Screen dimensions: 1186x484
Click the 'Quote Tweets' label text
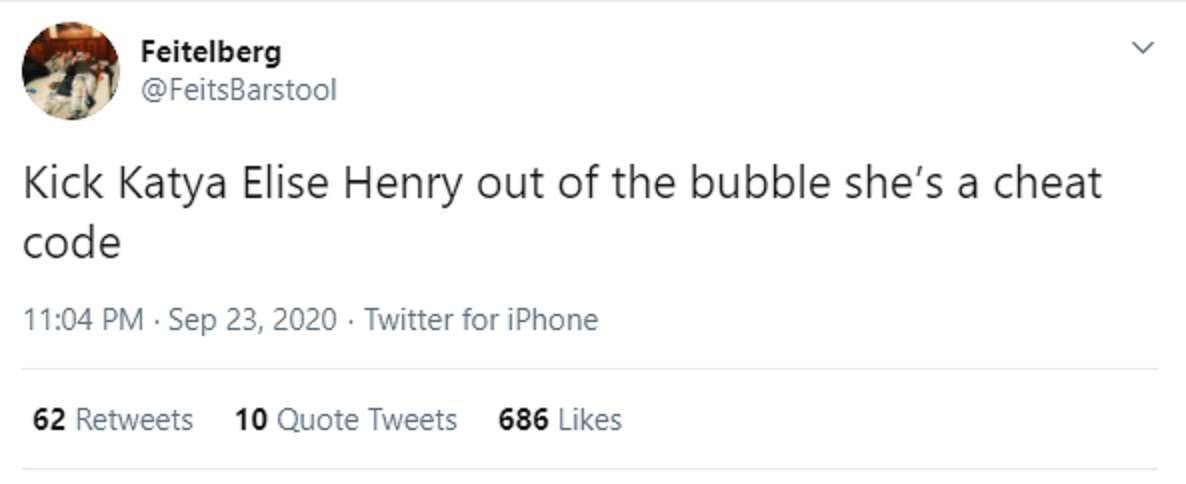tap(367, 419)
